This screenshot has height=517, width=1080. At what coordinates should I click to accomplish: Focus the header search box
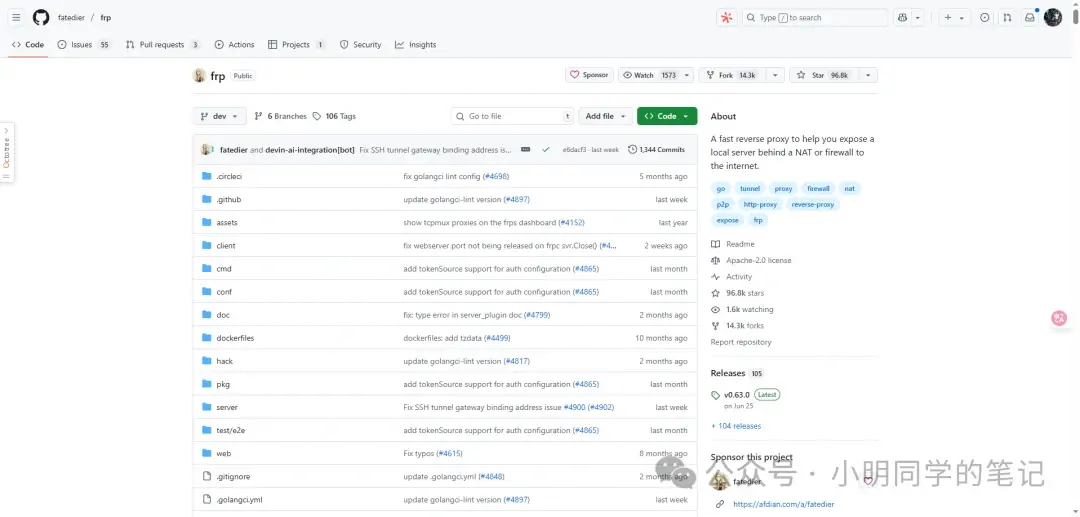[815, 18]
